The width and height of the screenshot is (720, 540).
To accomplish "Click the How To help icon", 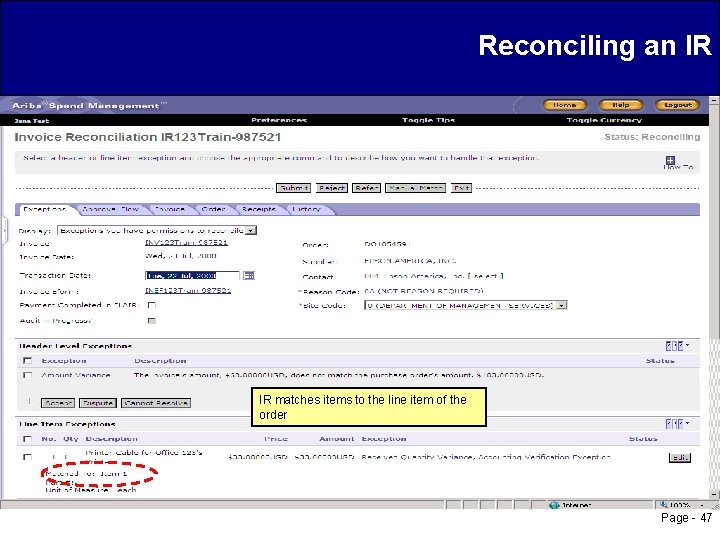I will pyautogui.click(x=670, y=160).
